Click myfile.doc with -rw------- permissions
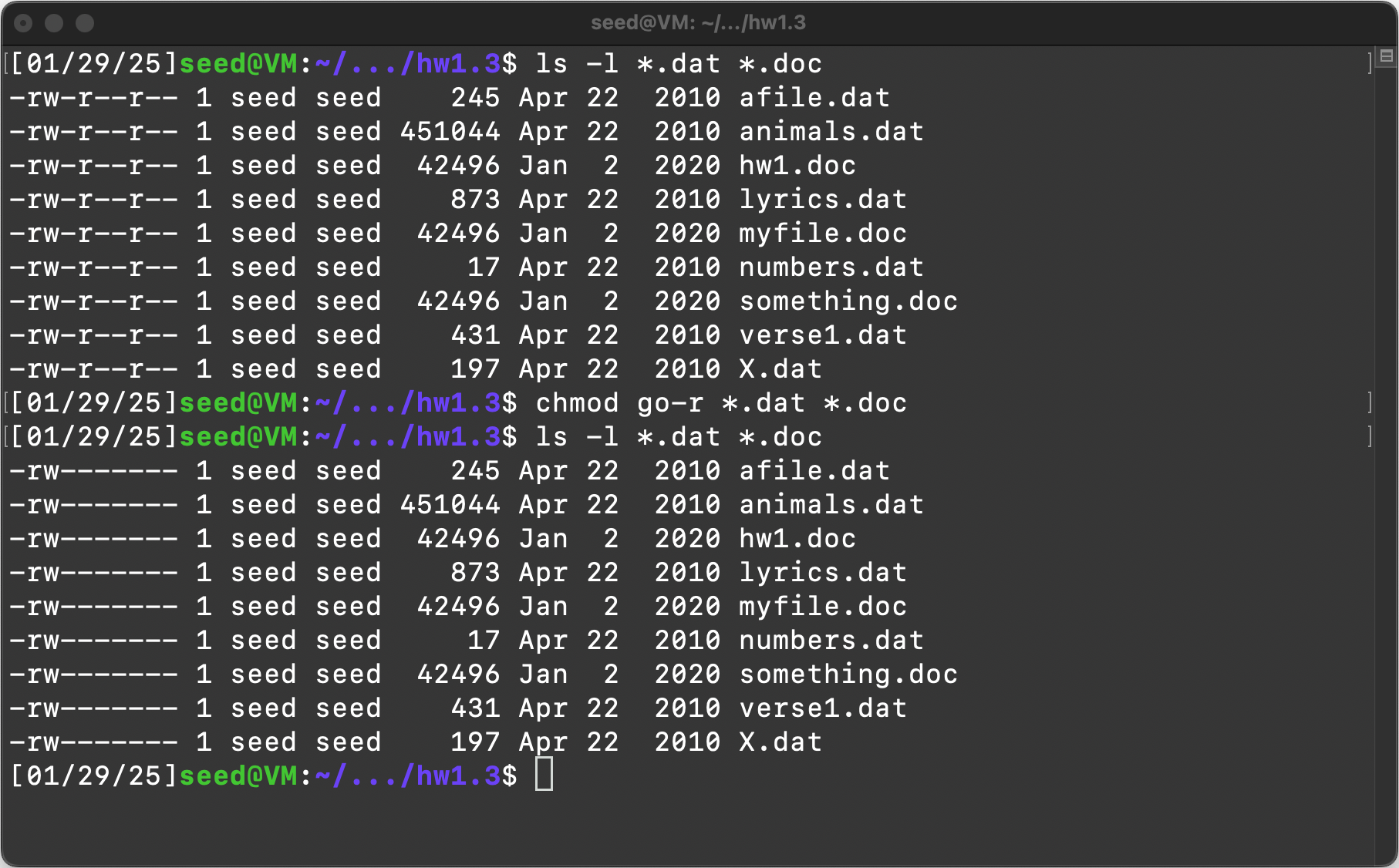1399x868 pixels. (823, 607)
